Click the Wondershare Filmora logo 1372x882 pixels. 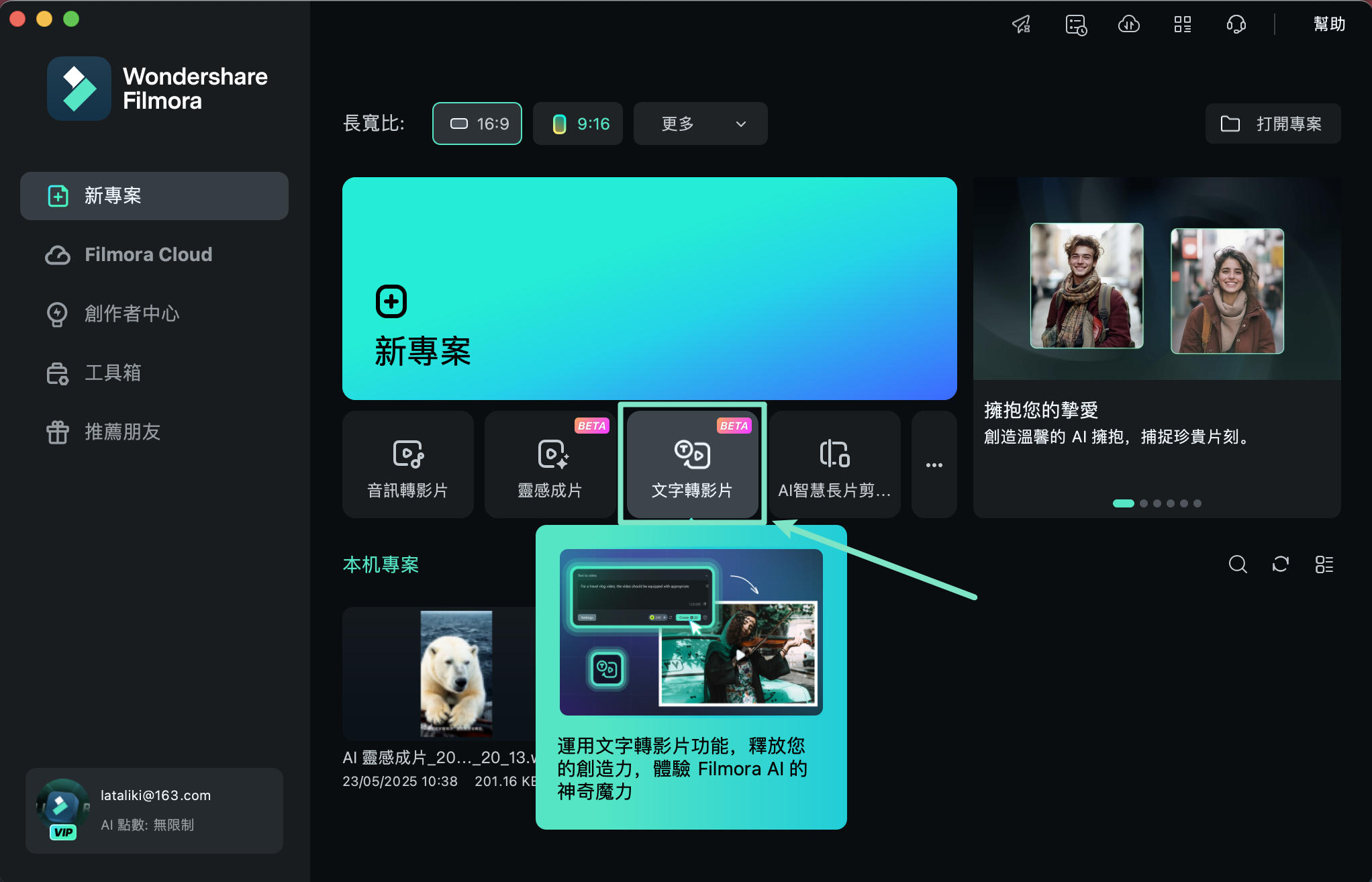point(157,89)
